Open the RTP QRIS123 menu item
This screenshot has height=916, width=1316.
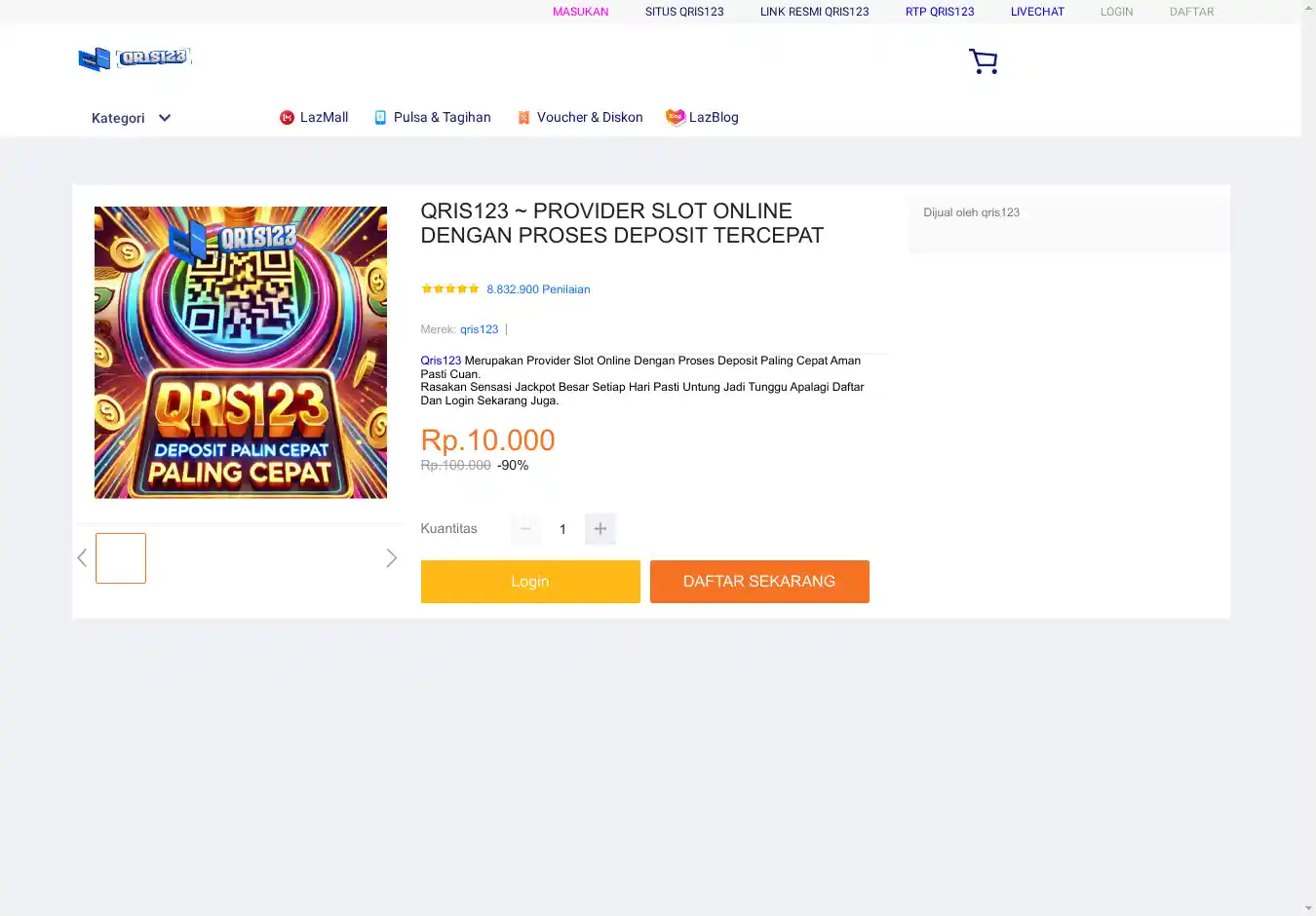click(x=939, y=12)
